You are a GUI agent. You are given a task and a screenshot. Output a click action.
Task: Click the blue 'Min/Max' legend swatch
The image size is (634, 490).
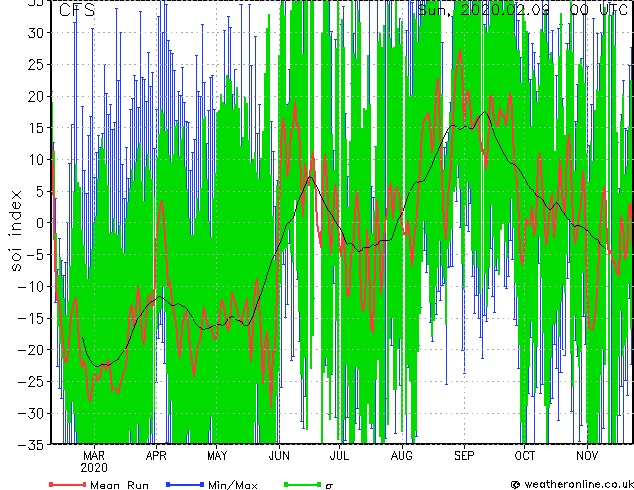(185, 484)
